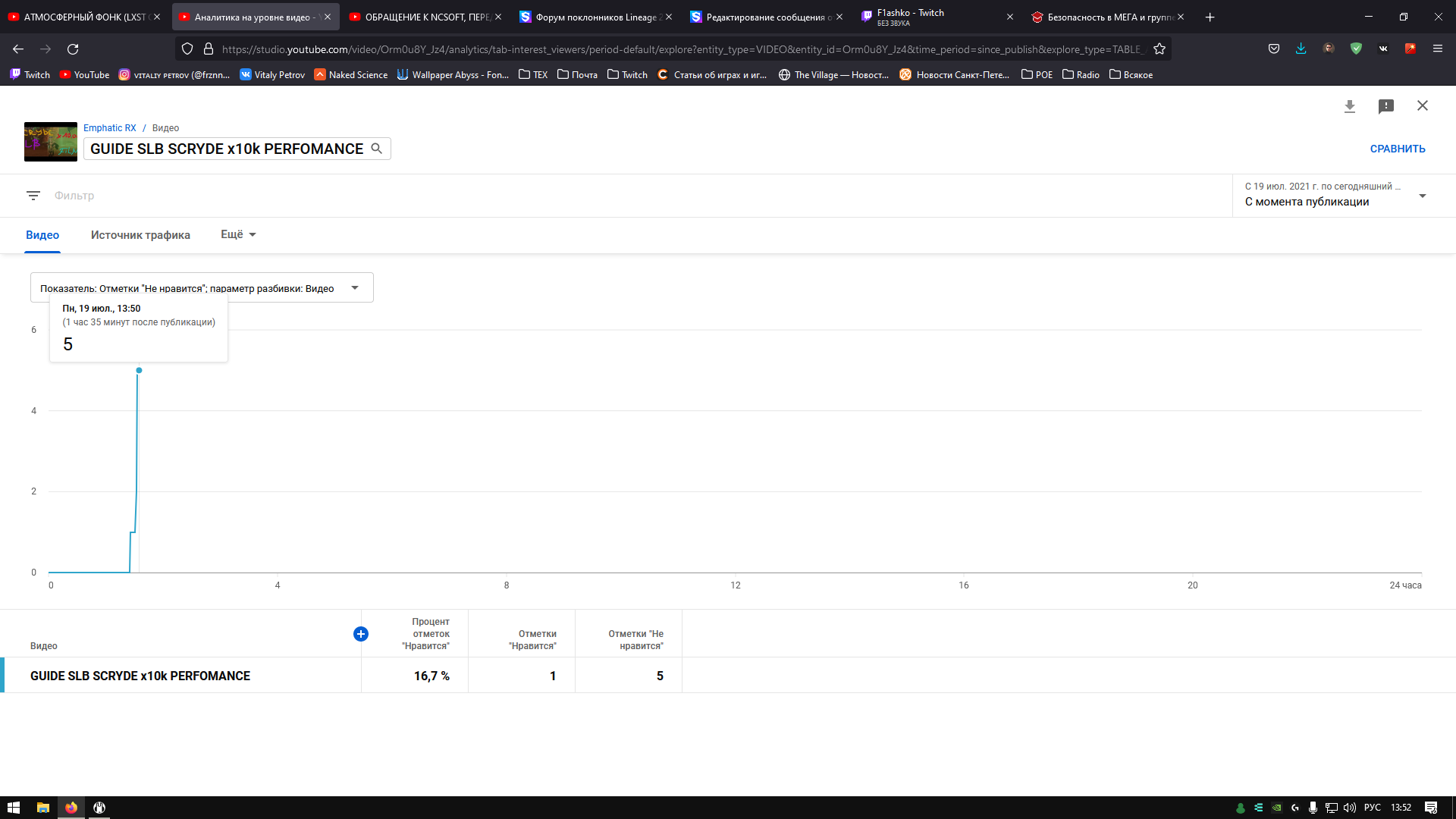1456x819 pixels.
Task: Reload the page using the refresh icon
Action: point(73,49)
